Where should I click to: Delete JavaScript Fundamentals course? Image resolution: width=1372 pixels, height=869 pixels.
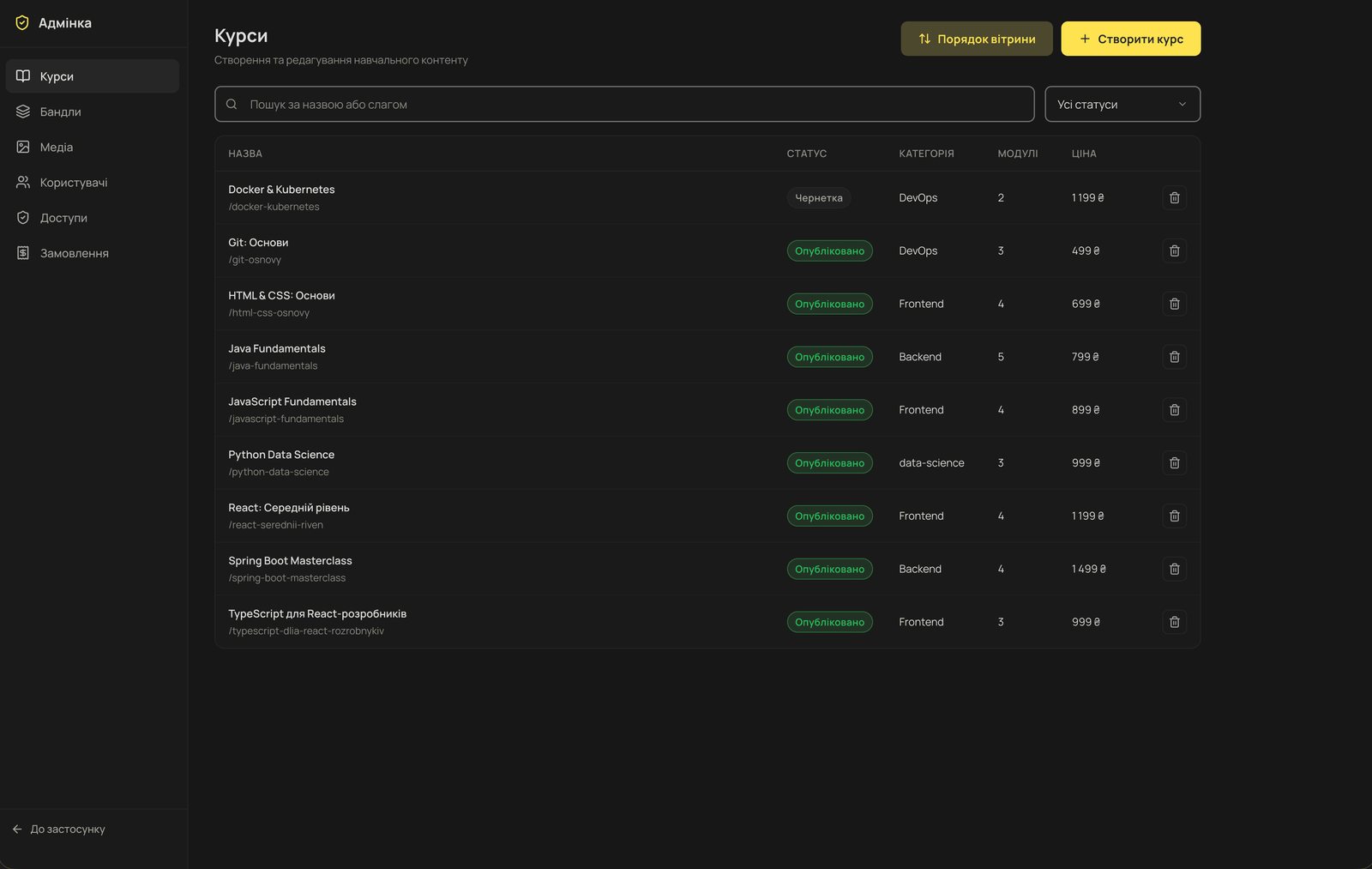pyautogui.click(x=1174, y=410)
